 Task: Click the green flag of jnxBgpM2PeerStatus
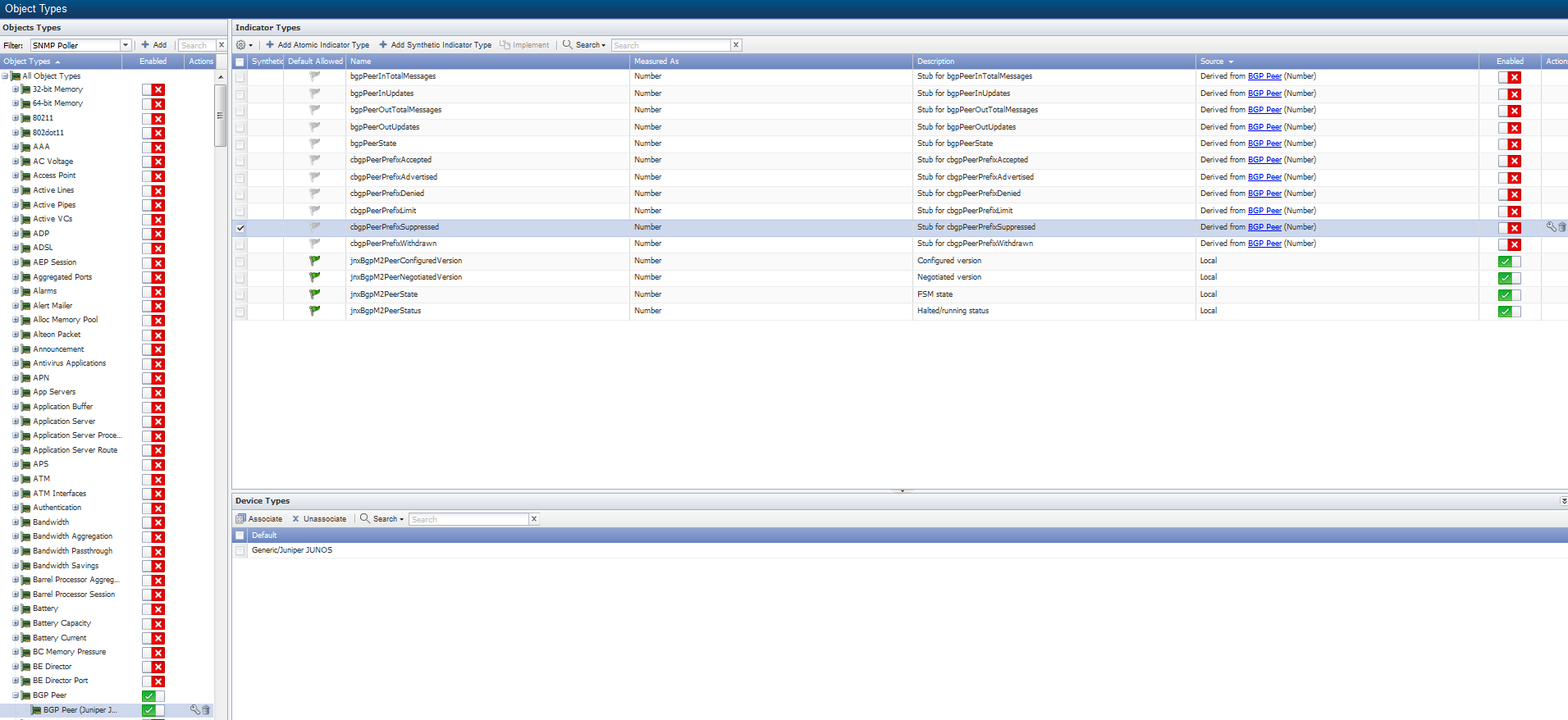pyautogui.click(x=314, y=311)
